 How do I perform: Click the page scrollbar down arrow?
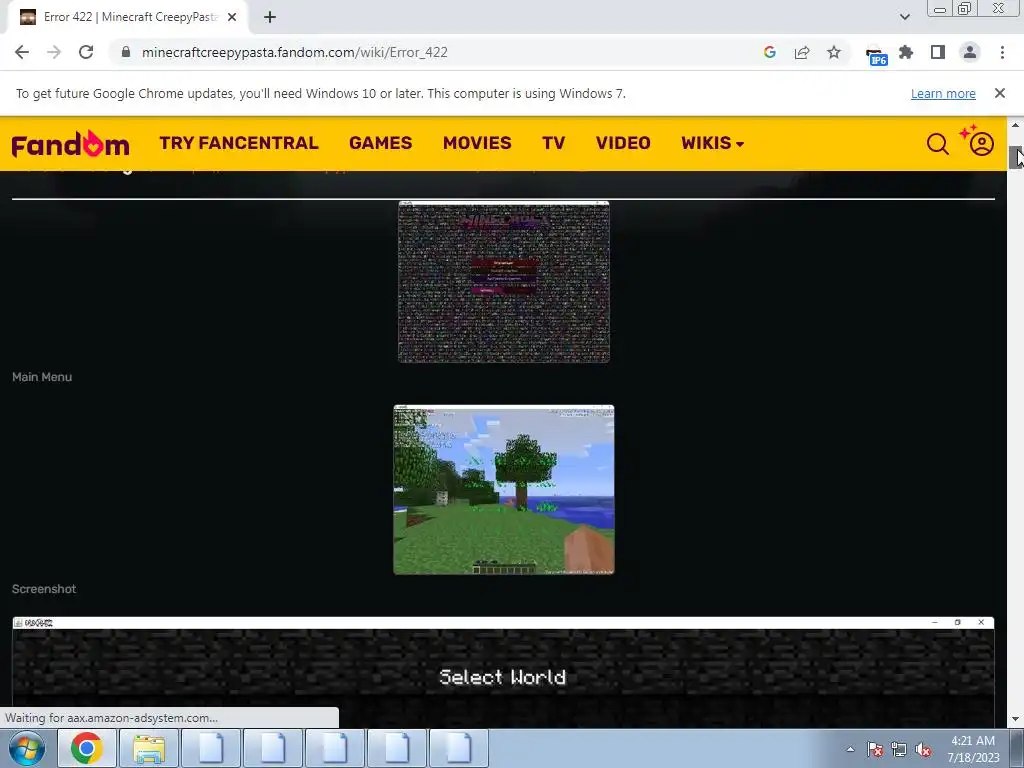[x=1016, y=720]
